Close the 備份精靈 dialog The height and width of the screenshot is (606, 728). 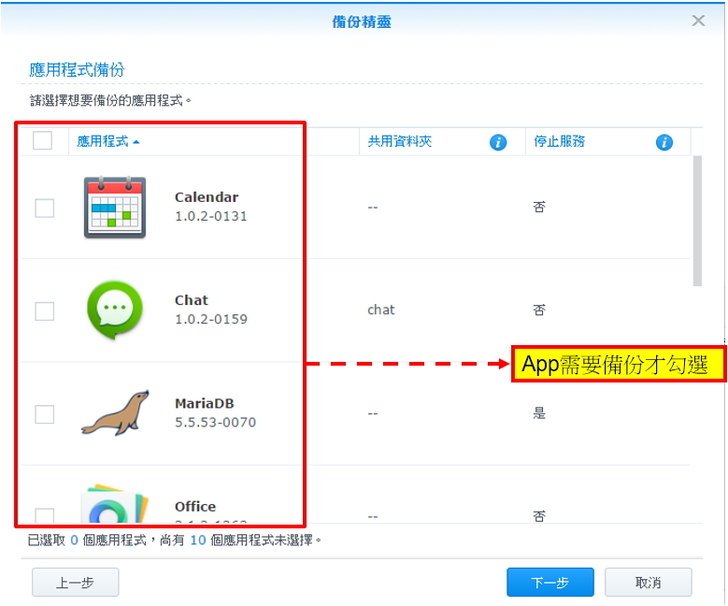[698, 20]
